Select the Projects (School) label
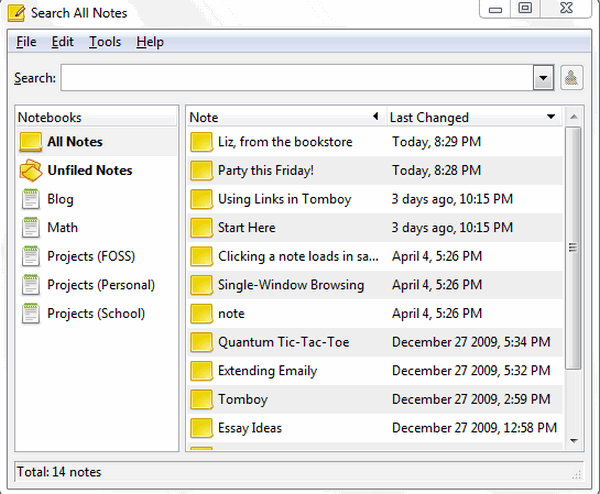 coord(96,313)
